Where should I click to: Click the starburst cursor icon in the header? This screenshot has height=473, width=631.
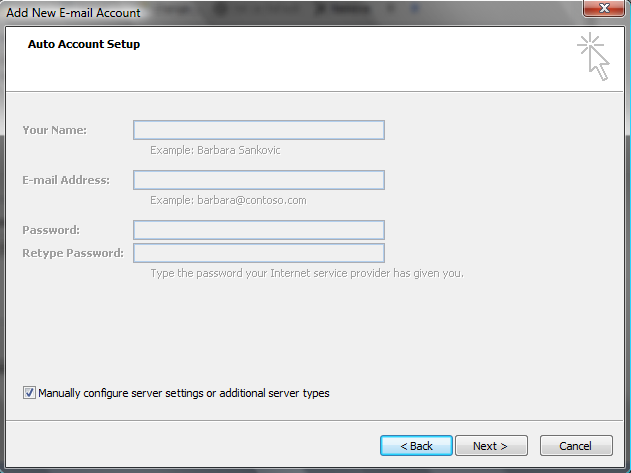point(592,57)
